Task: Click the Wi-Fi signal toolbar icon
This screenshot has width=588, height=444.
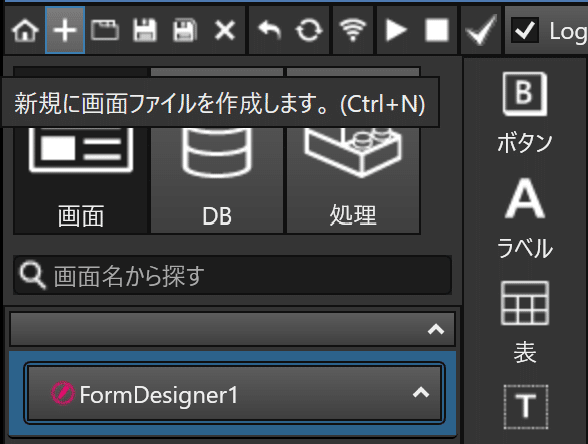Action: [352, 30]
